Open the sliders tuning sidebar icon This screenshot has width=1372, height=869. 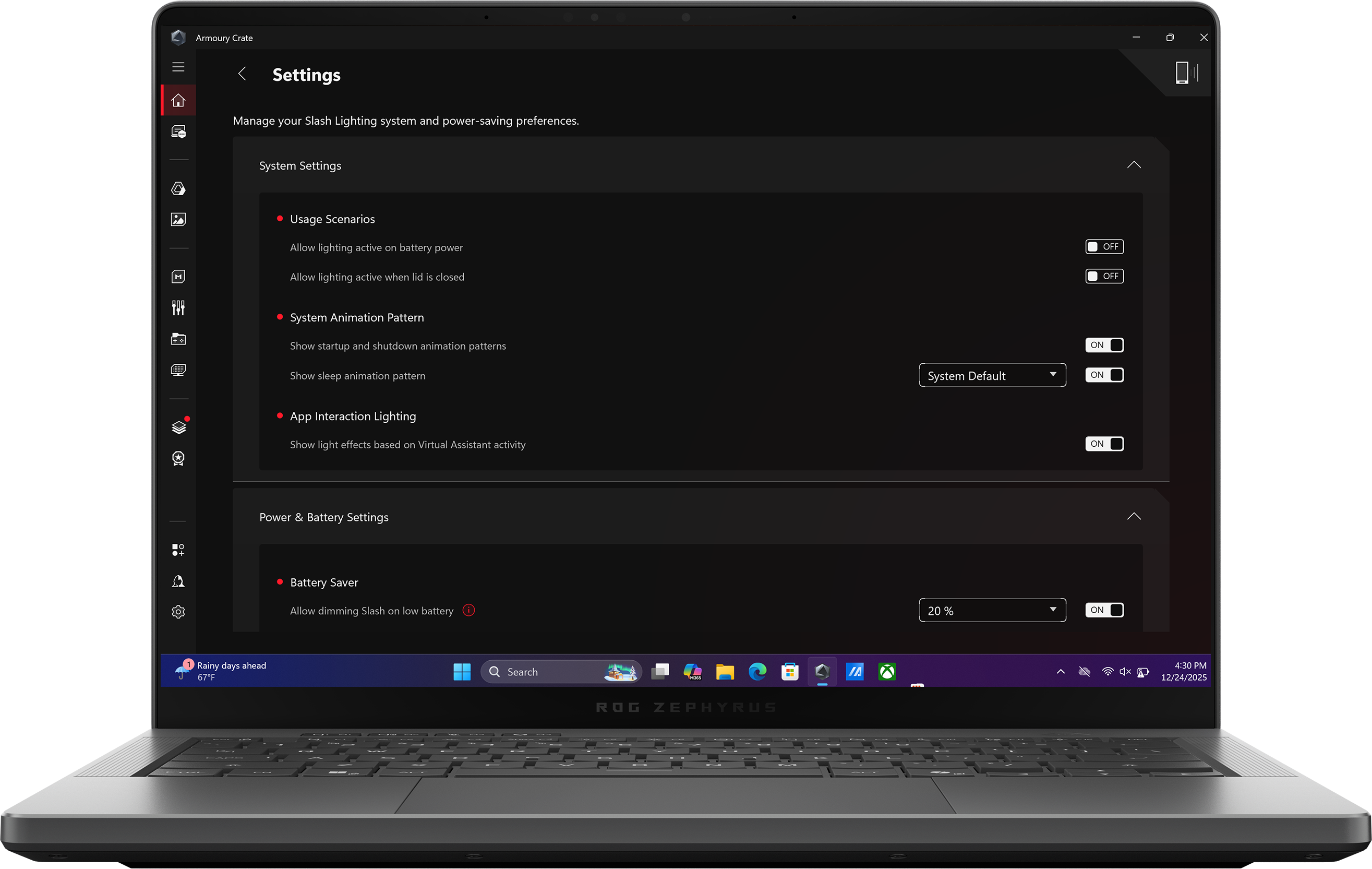(x=178, y=308)
